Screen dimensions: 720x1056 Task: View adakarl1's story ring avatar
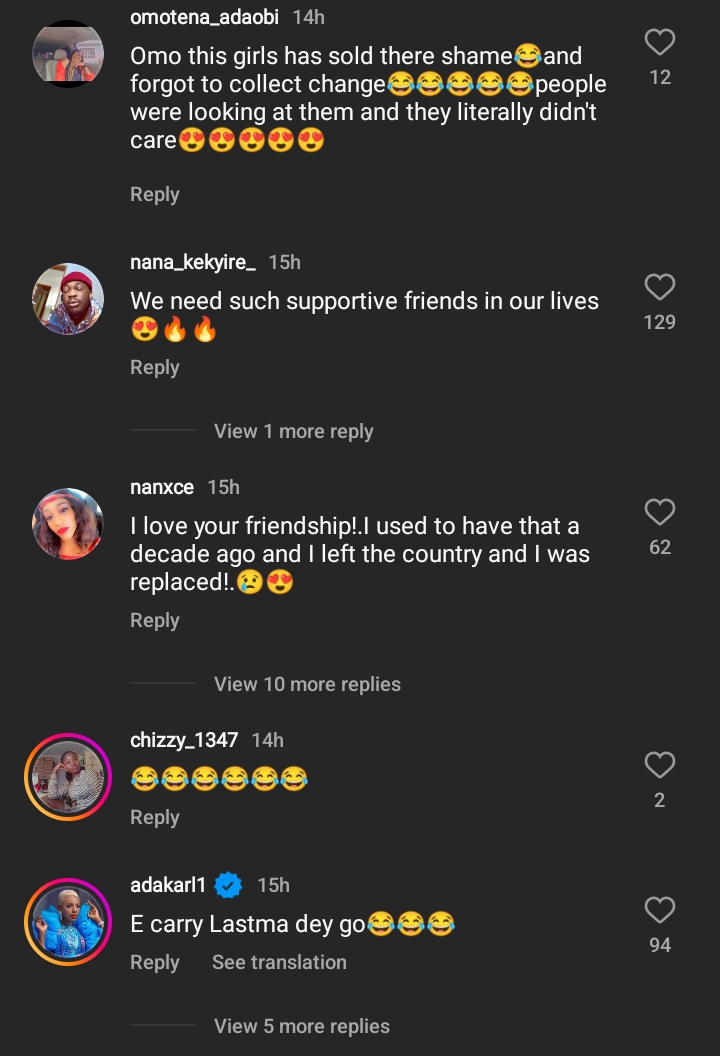pos(68,922)
